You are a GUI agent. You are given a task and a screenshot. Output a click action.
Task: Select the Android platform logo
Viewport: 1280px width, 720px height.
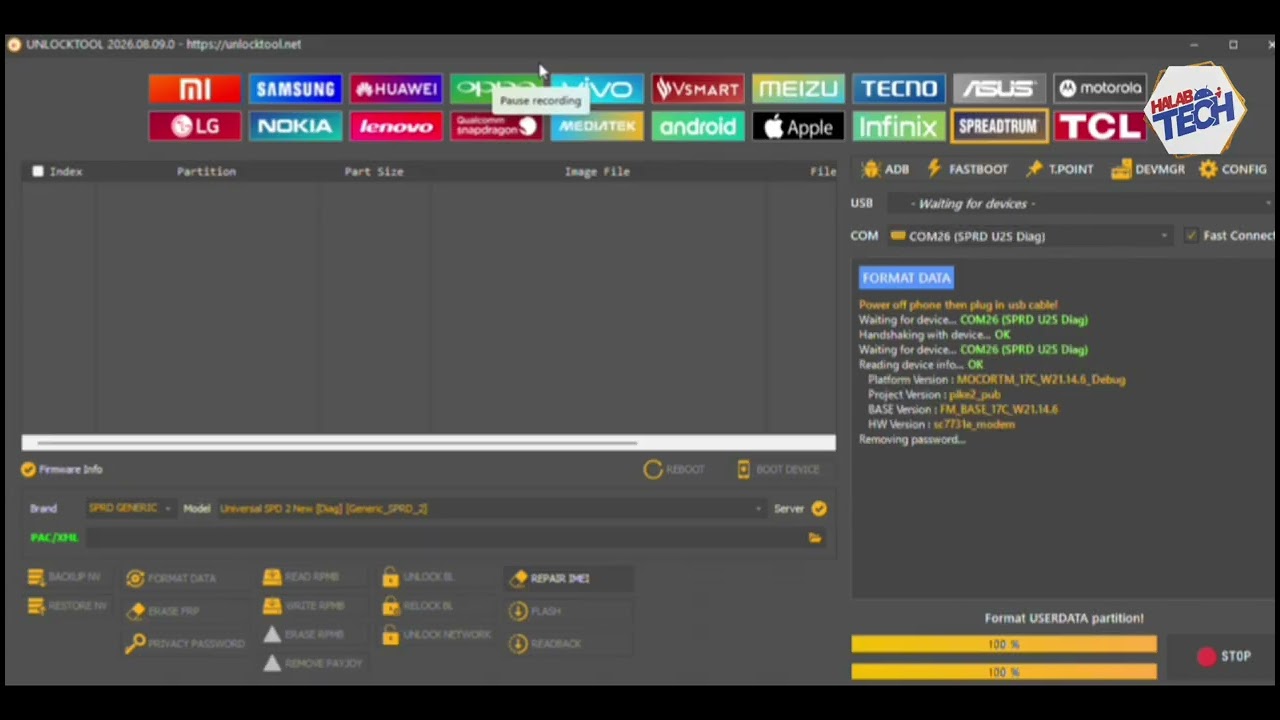[x=698, y=126]
